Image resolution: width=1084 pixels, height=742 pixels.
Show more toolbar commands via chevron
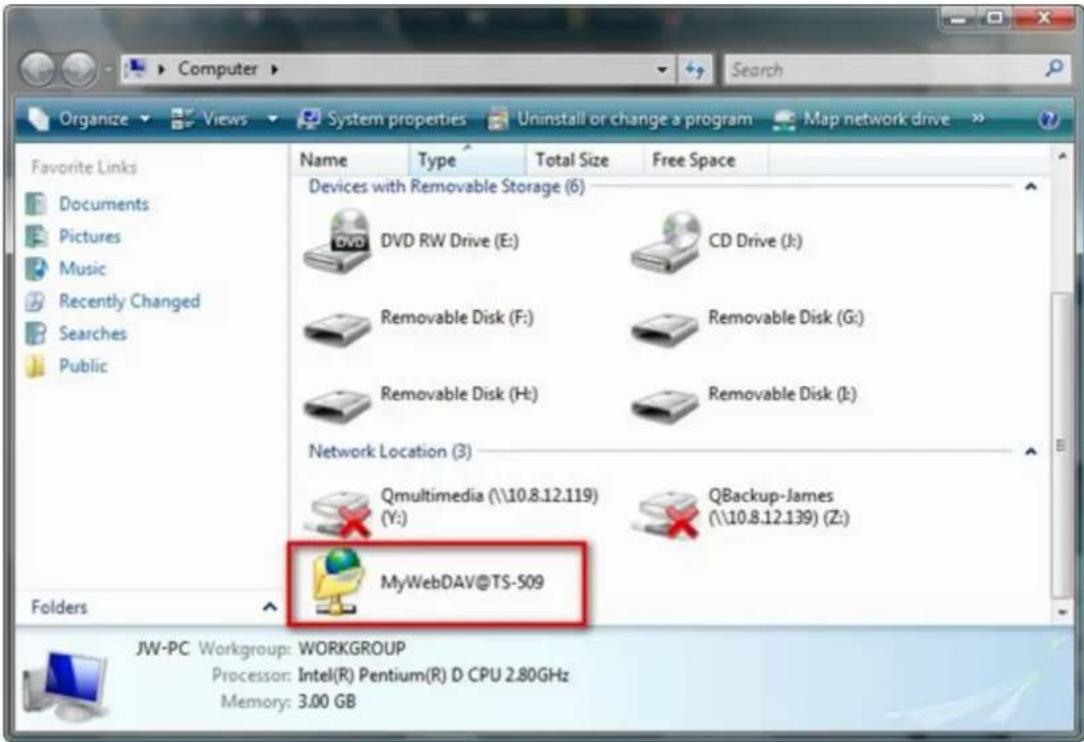[978, 119]
